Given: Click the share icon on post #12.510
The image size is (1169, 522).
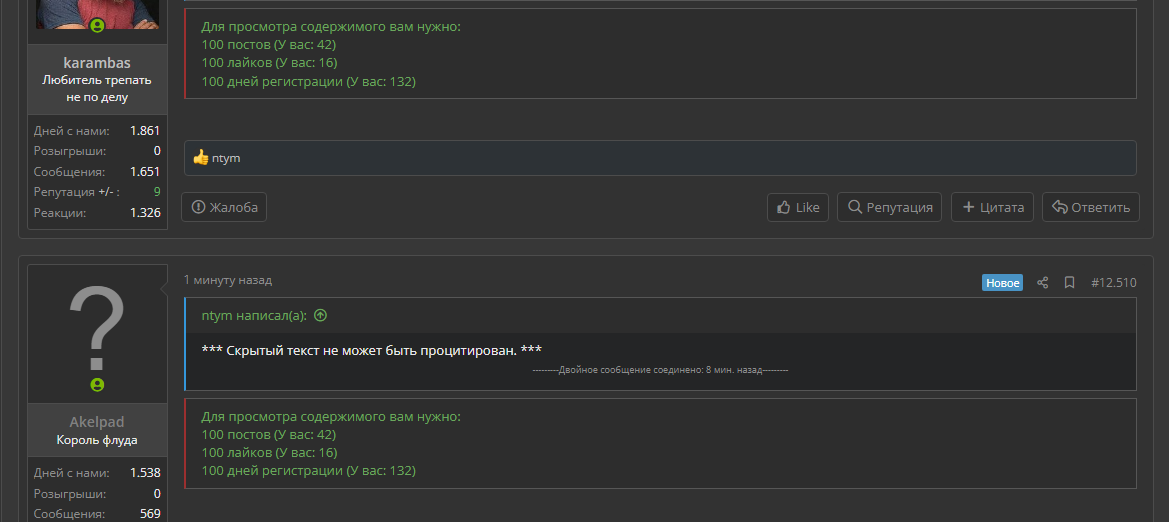Looking at the screenshot, I should 1043,283.
